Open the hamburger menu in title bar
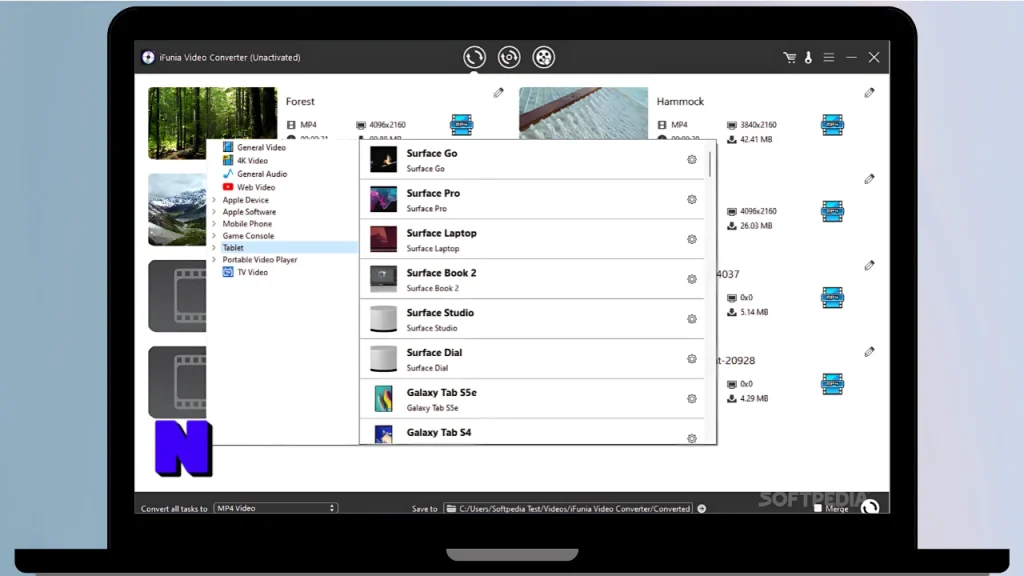The height and width of the screenshot is (576, 1024). pos(829,57)
